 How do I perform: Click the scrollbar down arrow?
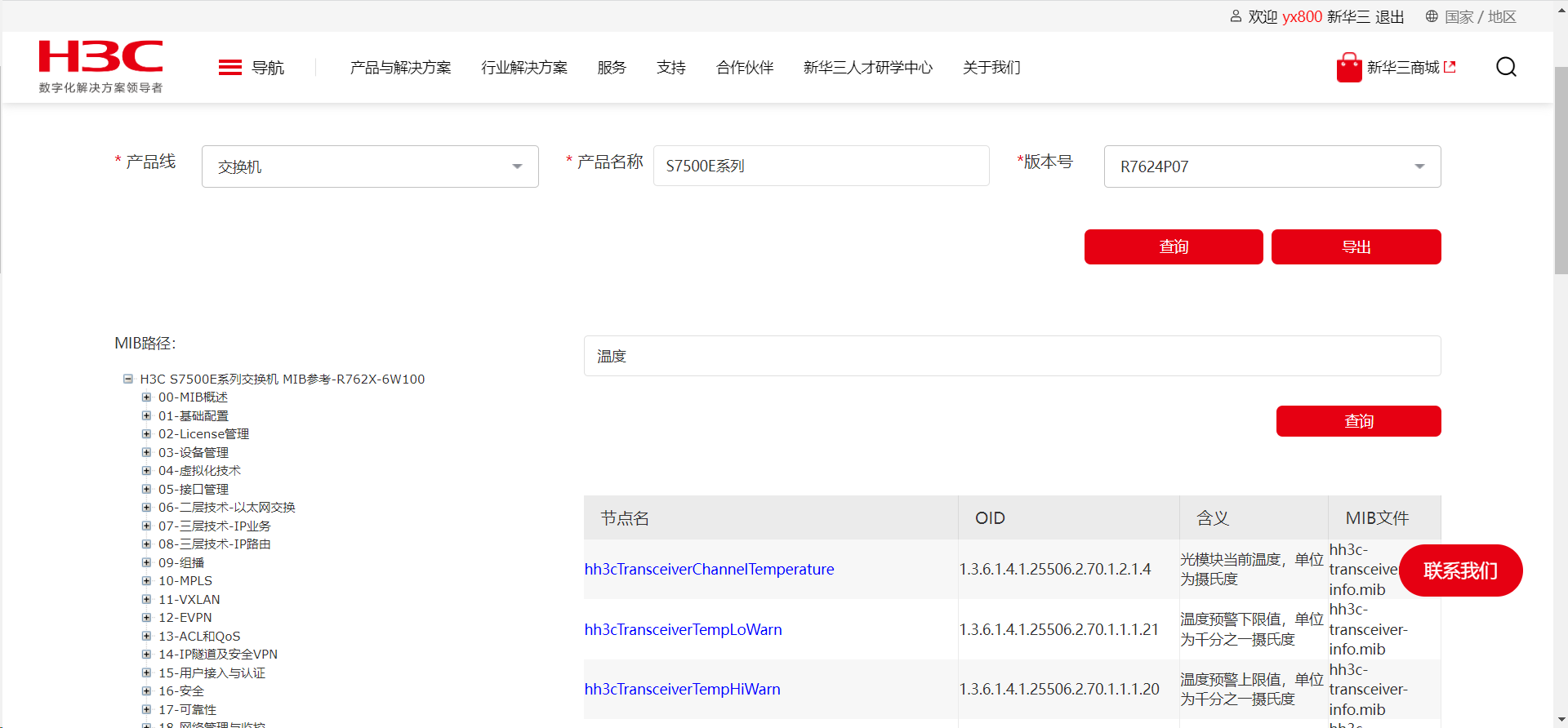click(x=1561, y=721)
